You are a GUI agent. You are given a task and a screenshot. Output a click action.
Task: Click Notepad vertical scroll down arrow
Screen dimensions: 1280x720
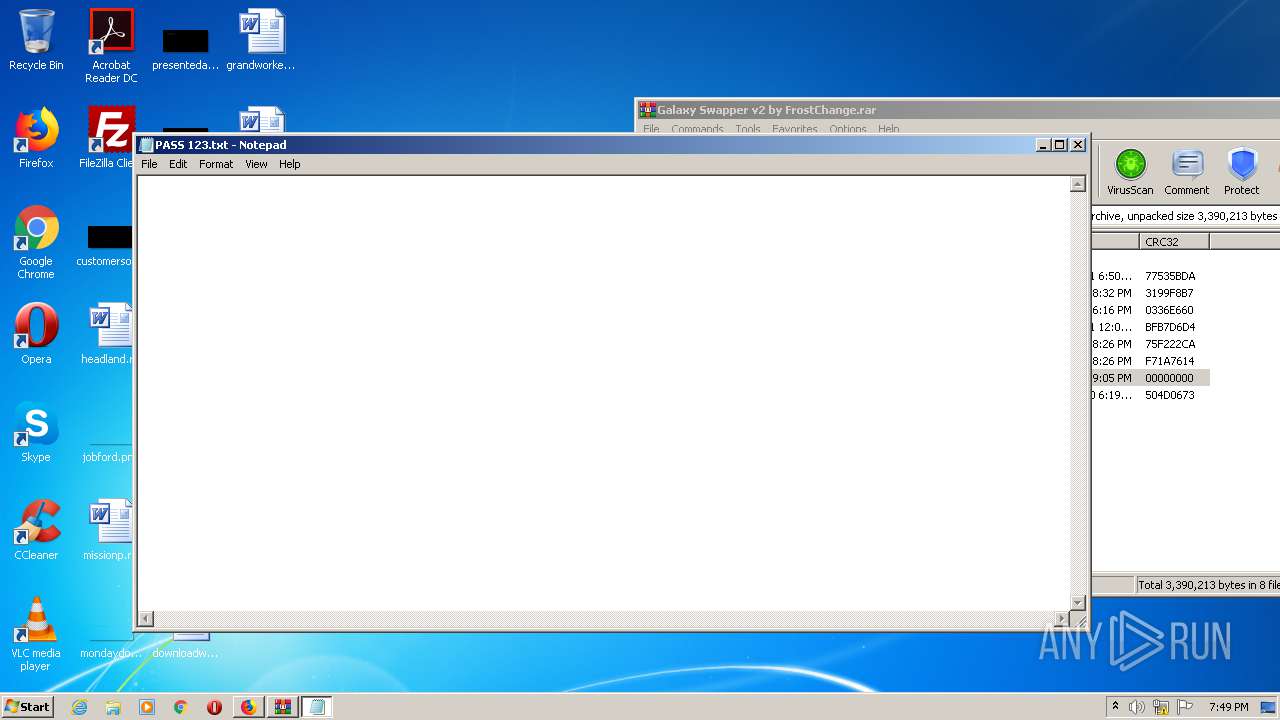1078,602
